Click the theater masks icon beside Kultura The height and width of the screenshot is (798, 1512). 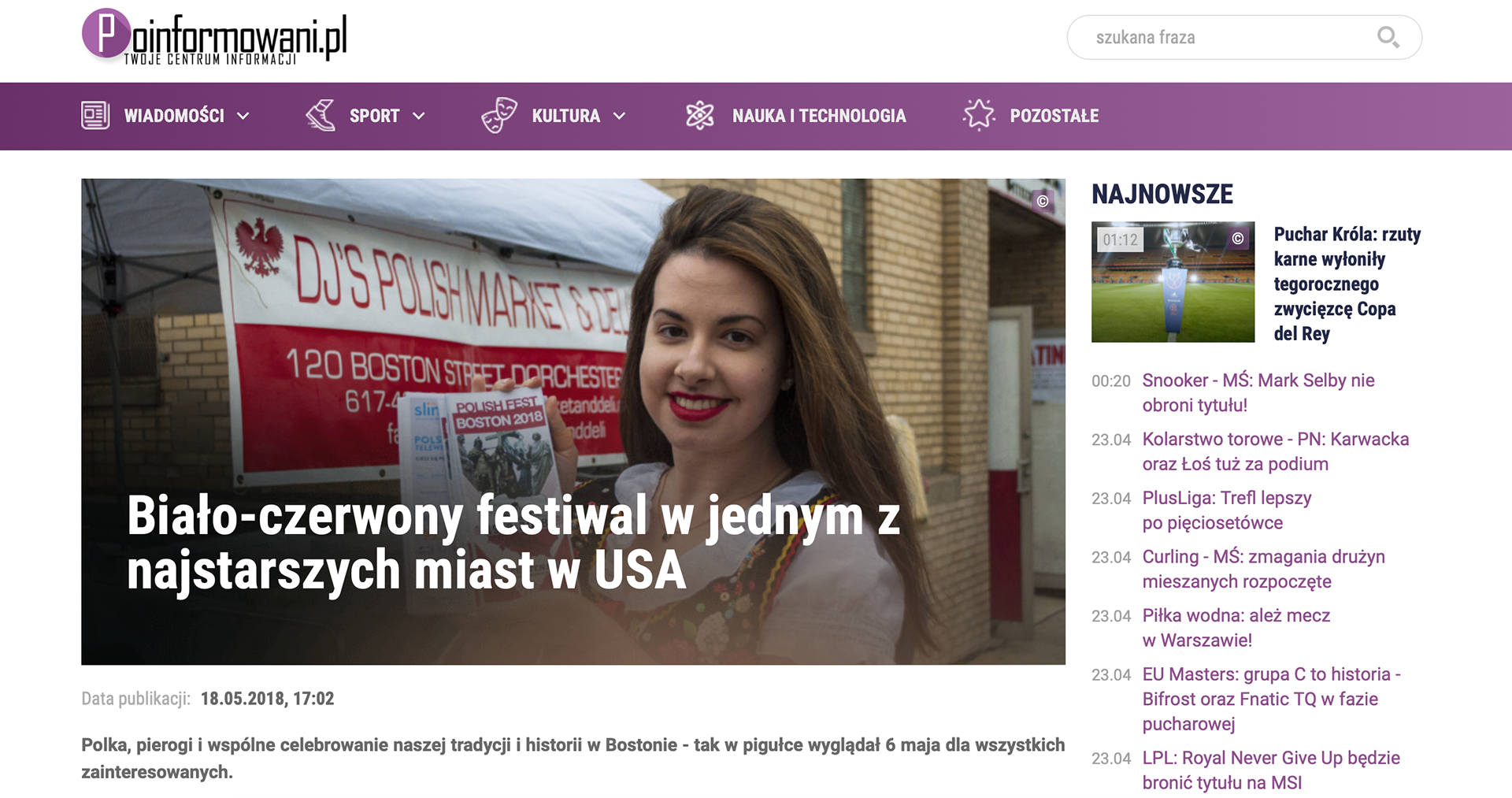499,115
